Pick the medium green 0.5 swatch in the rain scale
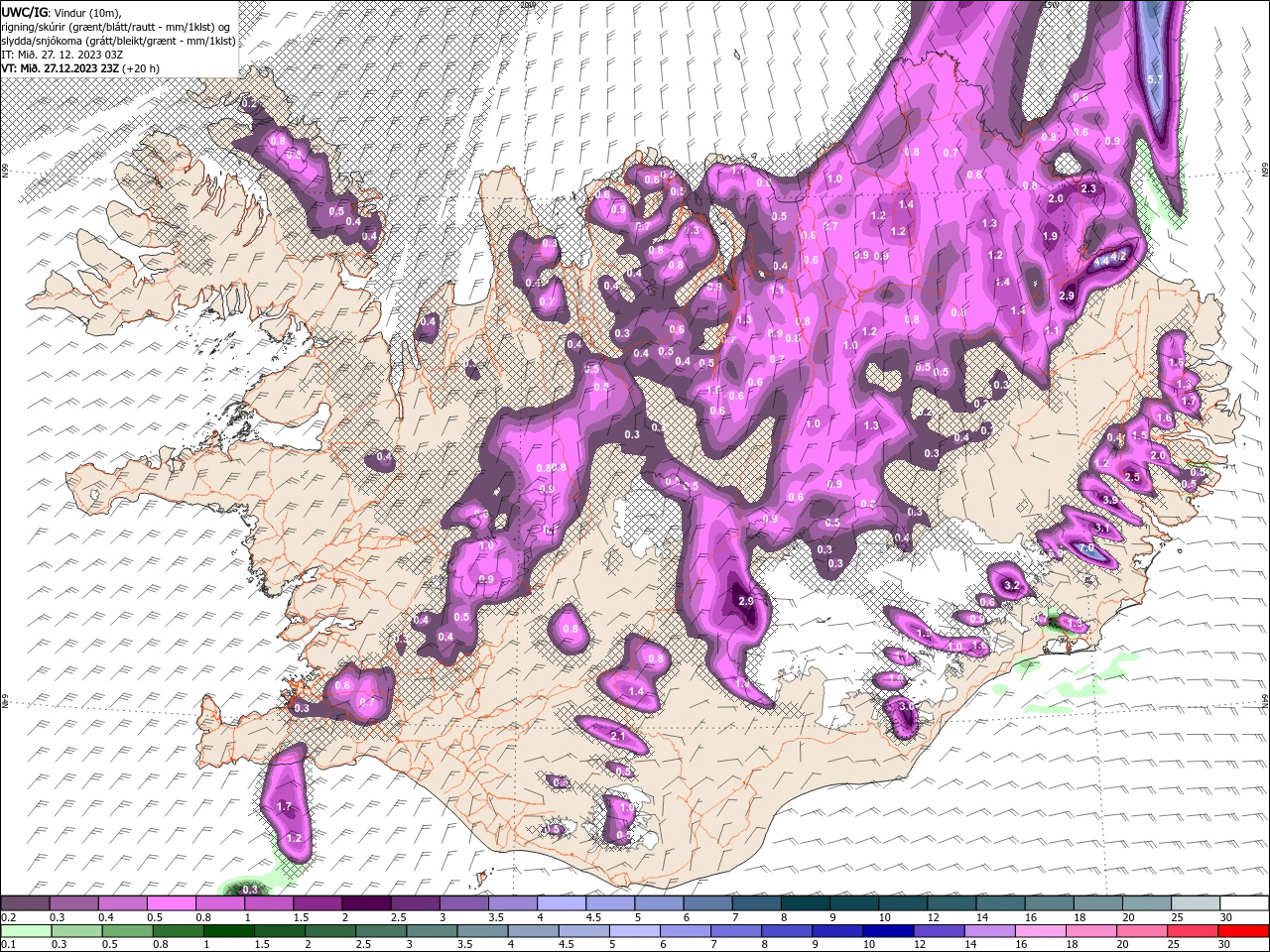The image size is (1270, 952). pyautogui.click(x=127, y=930)
